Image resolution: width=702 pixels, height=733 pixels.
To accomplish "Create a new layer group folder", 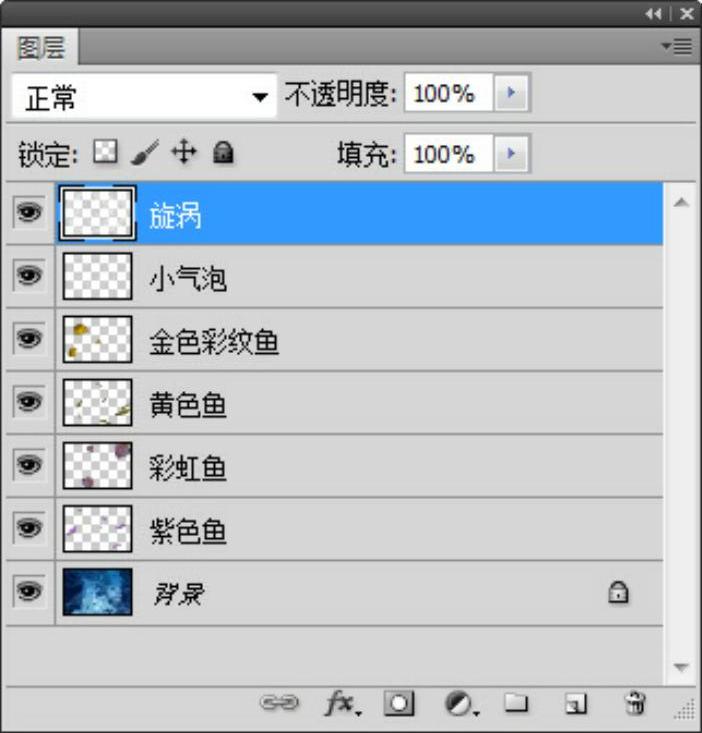I will (516, 704).
